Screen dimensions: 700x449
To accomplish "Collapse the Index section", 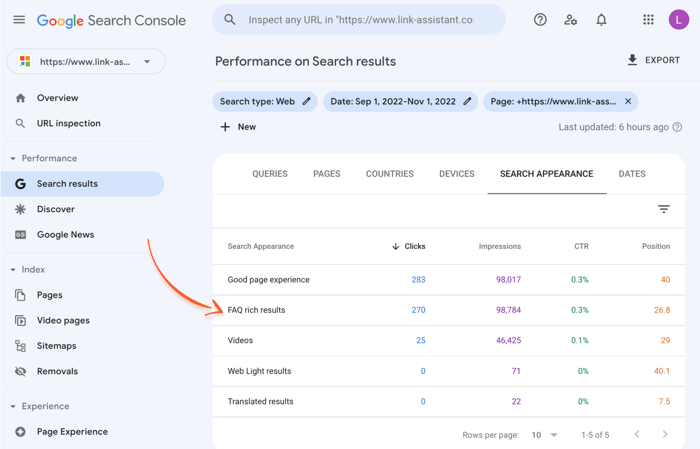I will pyautogui.click(x=13, y=270).
